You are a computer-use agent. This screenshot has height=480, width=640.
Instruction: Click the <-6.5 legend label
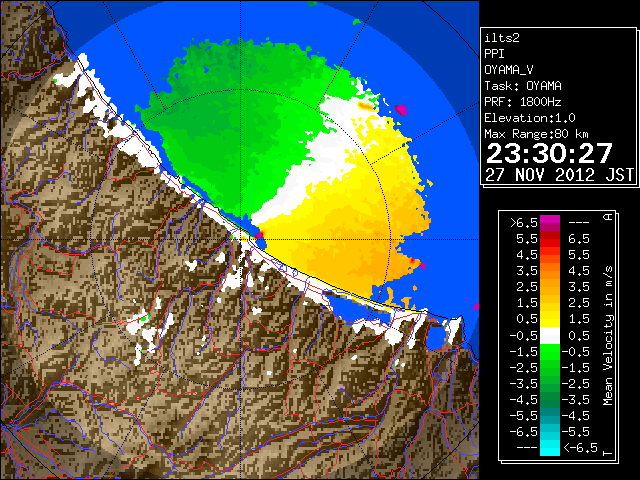(580, 448)
